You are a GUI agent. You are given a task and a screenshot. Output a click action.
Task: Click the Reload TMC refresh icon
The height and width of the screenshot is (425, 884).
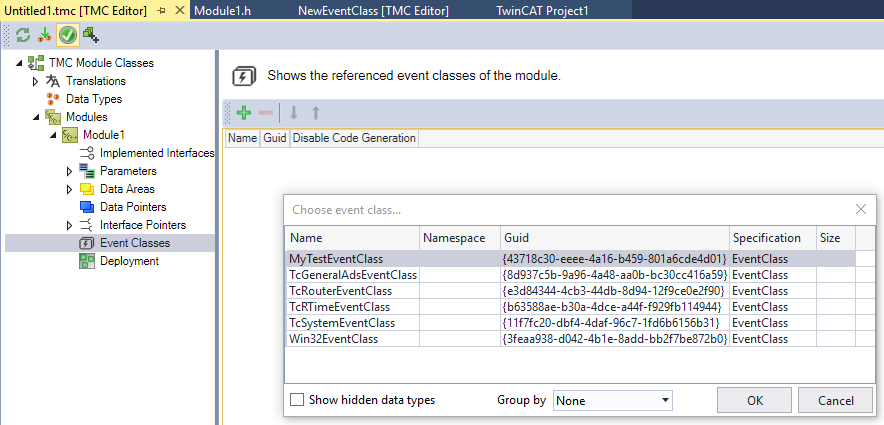click(x=23, y=36)
